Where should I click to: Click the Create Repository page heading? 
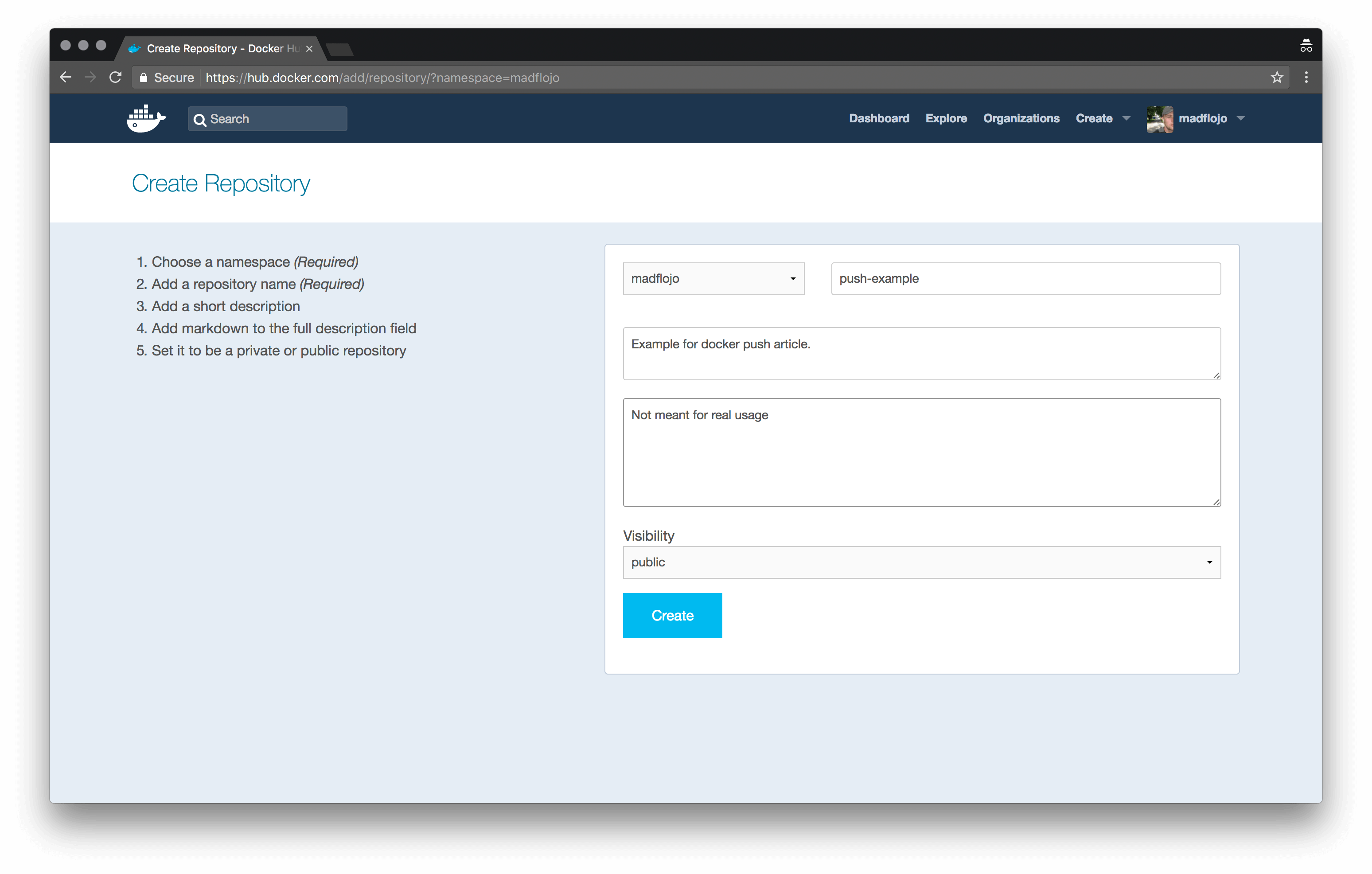(221, 183)
